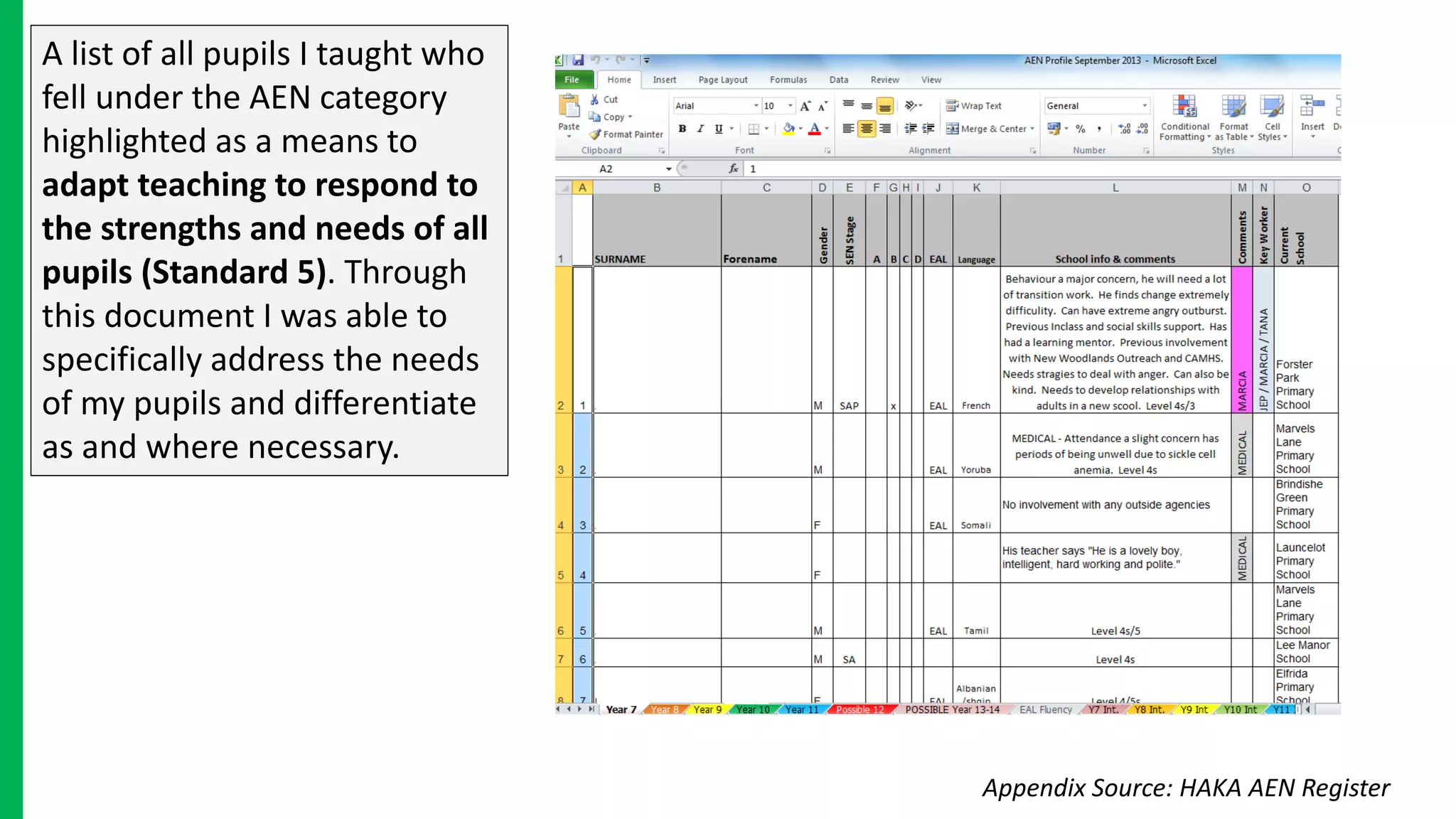
Task: Toggle Underline formatting
Action: (719, 129)
